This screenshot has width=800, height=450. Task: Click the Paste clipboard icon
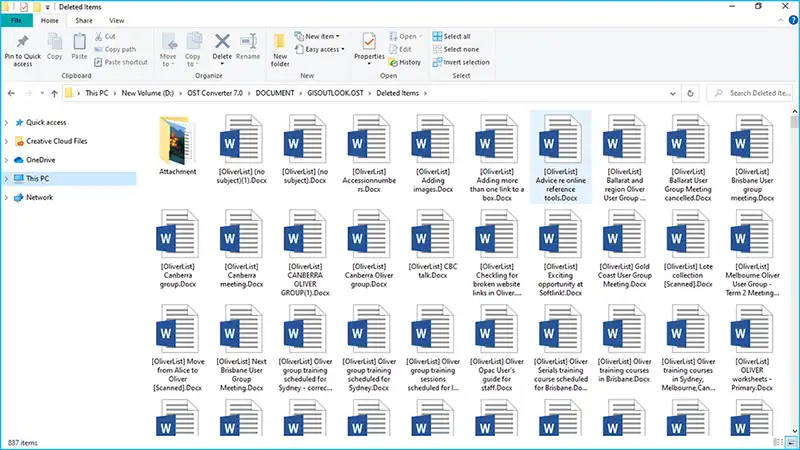click(x=79, y=42)
